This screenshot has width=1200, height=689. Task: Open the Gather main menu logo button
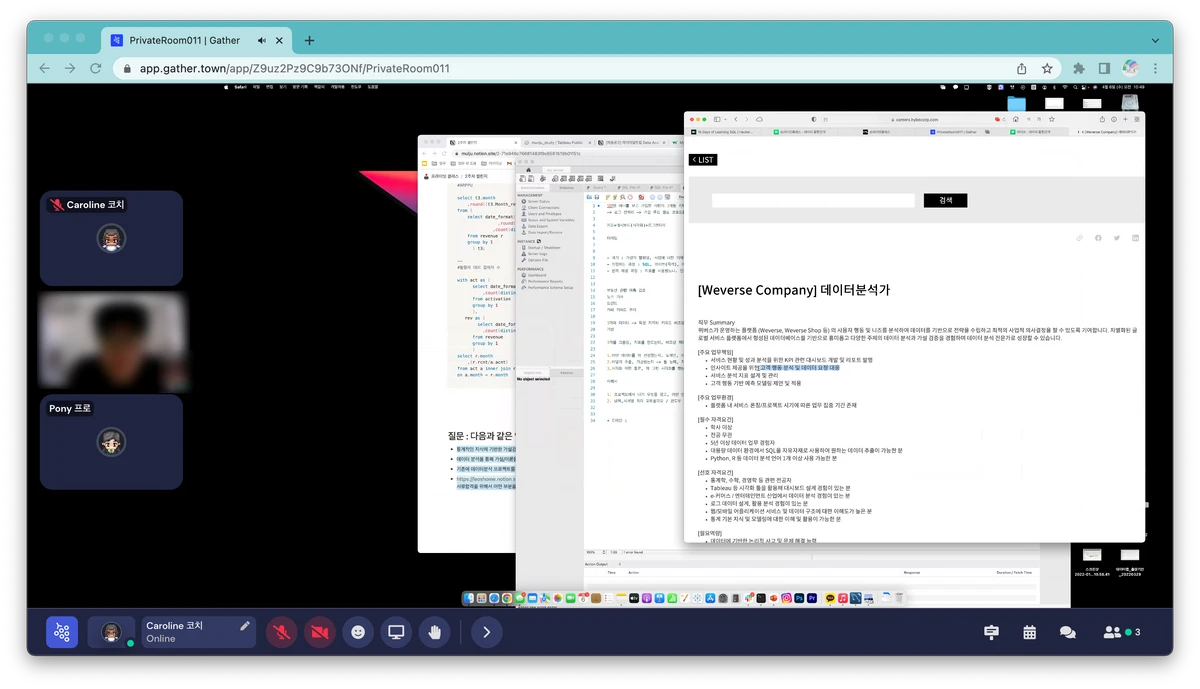(62, 632)
